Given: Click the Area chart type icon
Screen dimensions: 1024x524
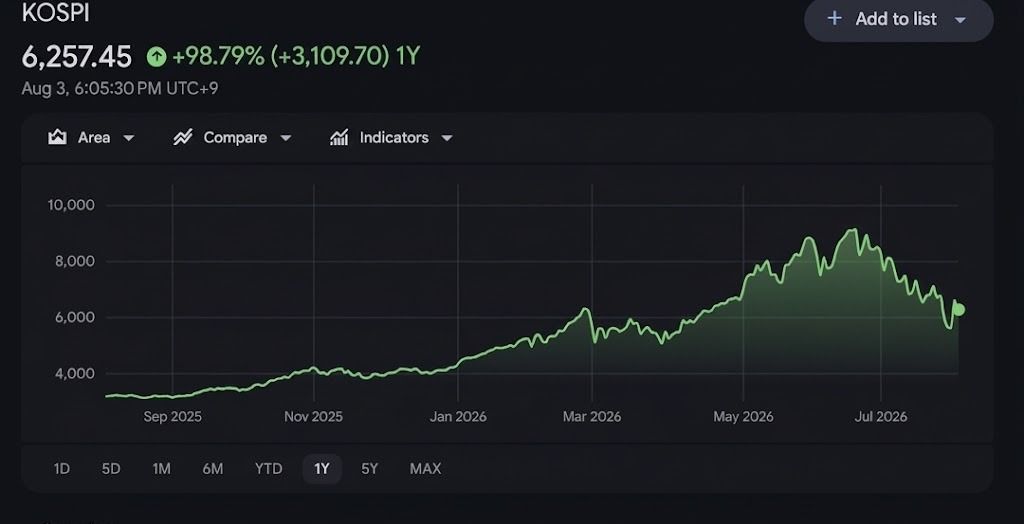Looking at the screenshot, I should pos(57,137).
